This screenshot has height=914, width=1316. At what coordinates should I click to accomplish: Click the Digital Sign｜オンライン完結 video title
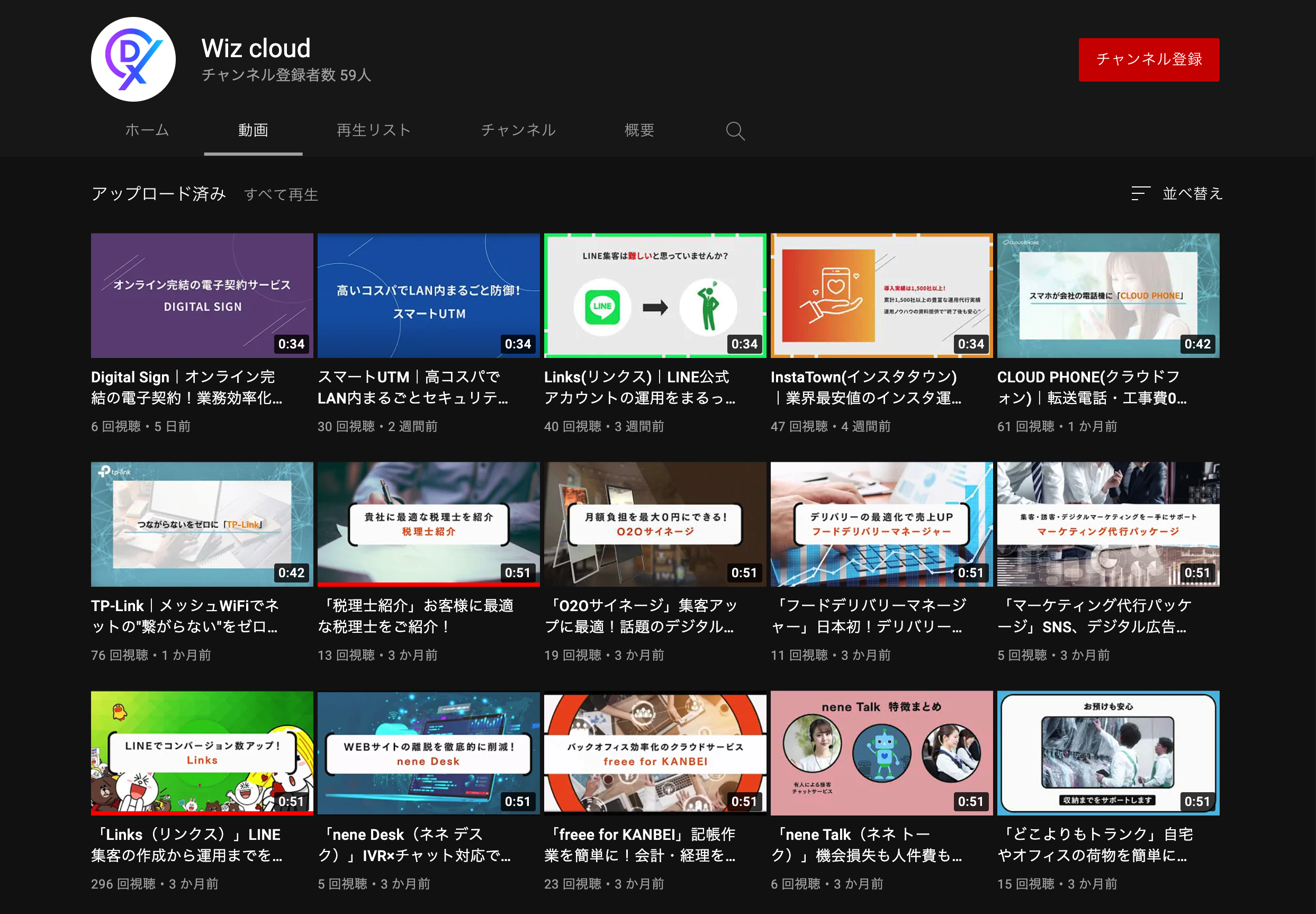point(187,387)
